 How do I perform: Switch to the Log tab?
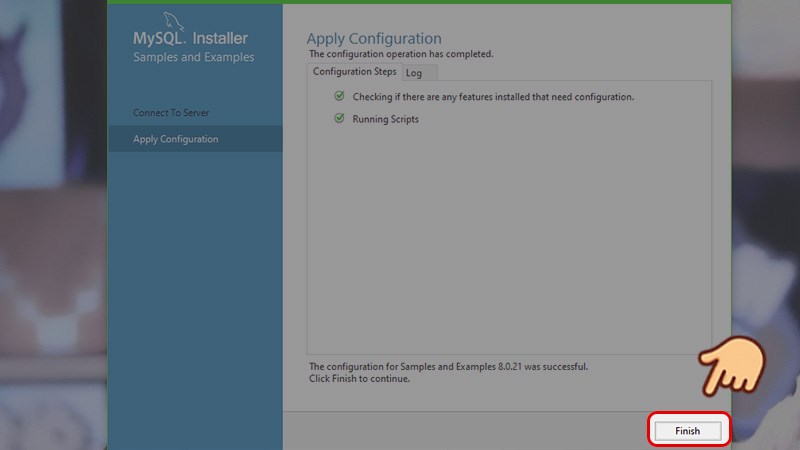coord(414,73)
